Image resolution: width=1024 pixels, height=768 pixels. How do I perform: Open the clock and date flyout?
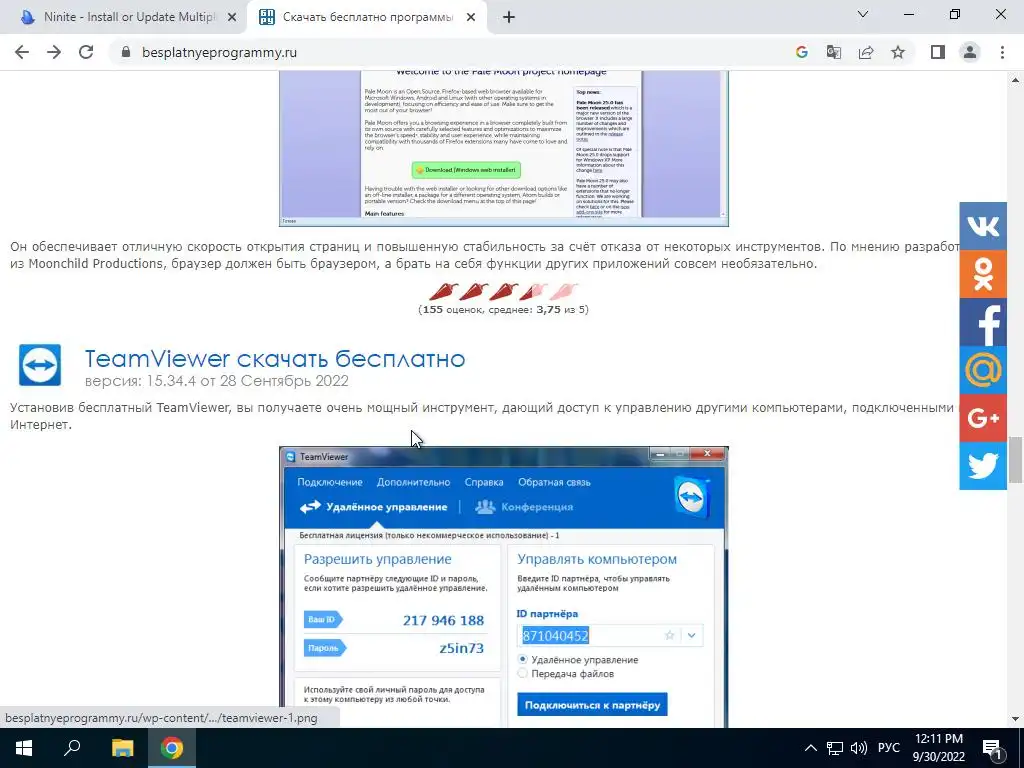coord(938,748)
